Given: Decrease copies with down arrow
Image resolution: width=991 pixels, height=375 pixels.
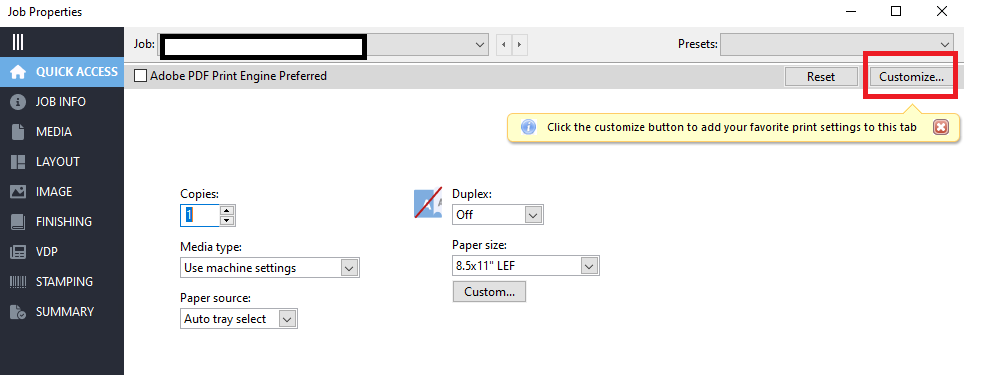Looking at the screenshot, I should [x=228, y=221].
